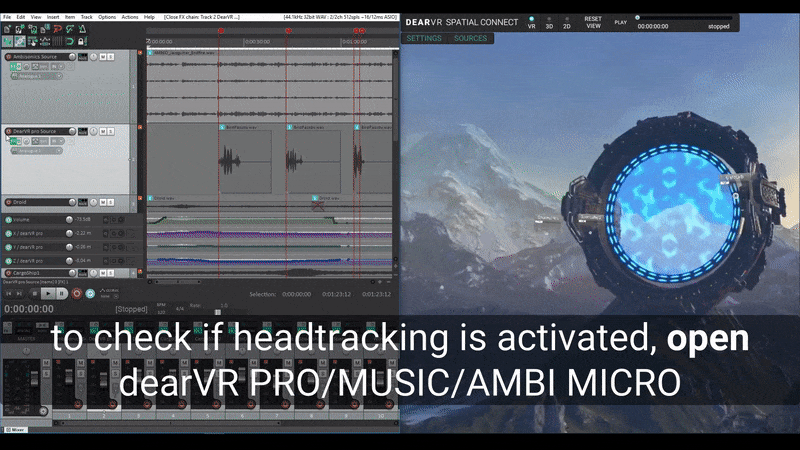
Task: Open DearVR pro Source input dropdown
Action: (36, 151)
